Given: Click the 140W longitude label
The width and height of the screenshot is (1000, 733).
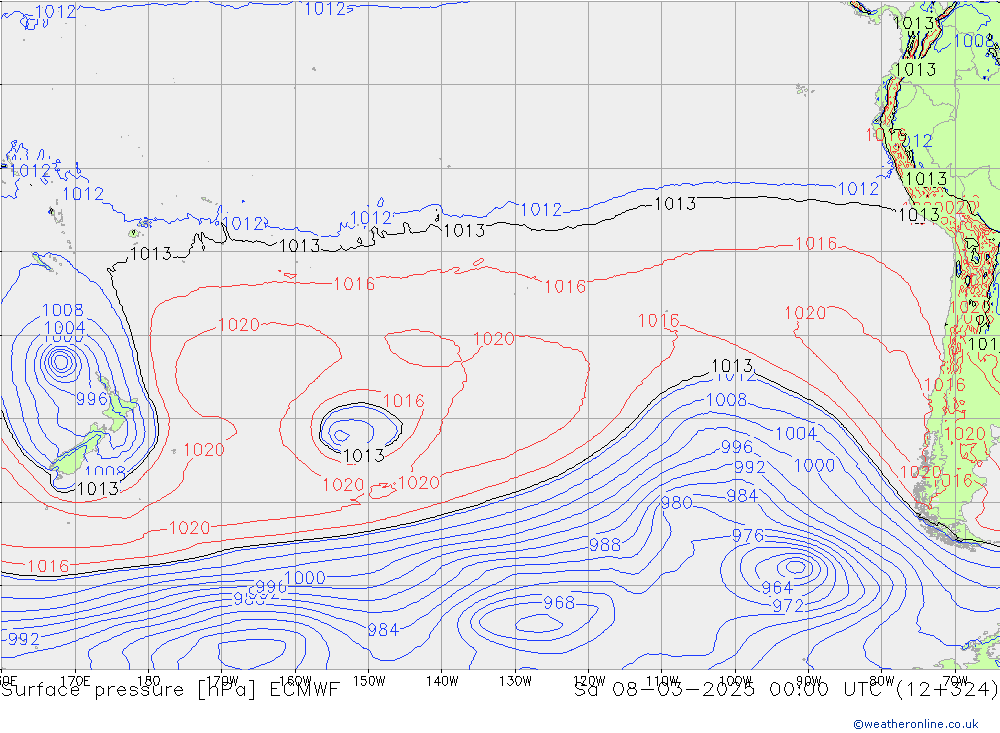Looking at the screenshot, I should (442, 681).
